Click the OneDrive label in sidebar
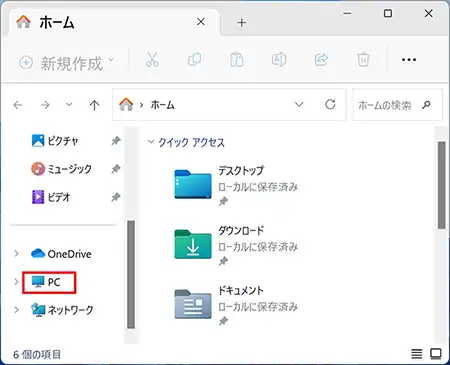Image resolution: width=450 pixels, height=365 pixels. [x=69, y=254]
